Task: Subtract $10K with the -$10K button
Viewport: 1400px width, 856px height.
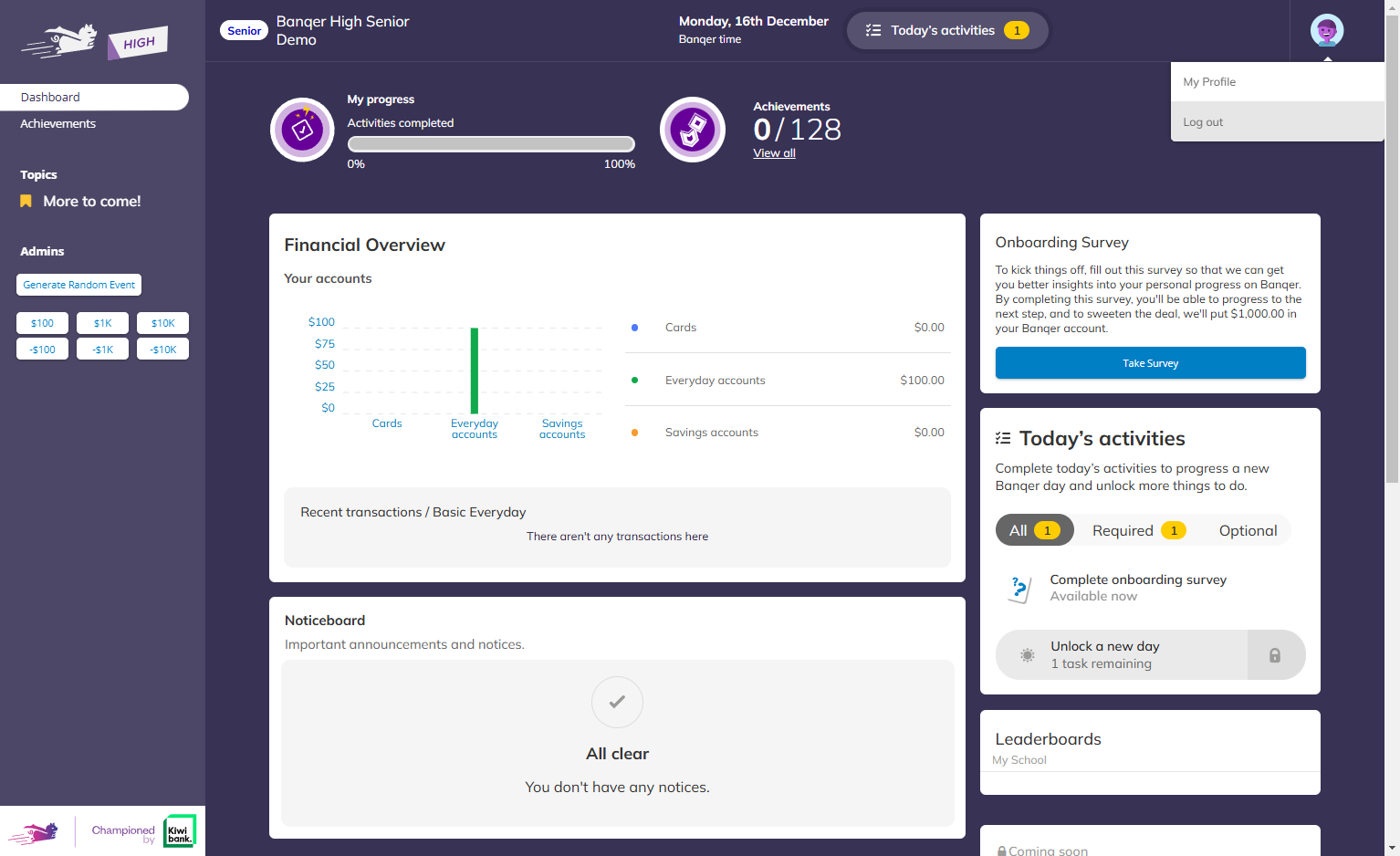Action: tap(162, 350)
